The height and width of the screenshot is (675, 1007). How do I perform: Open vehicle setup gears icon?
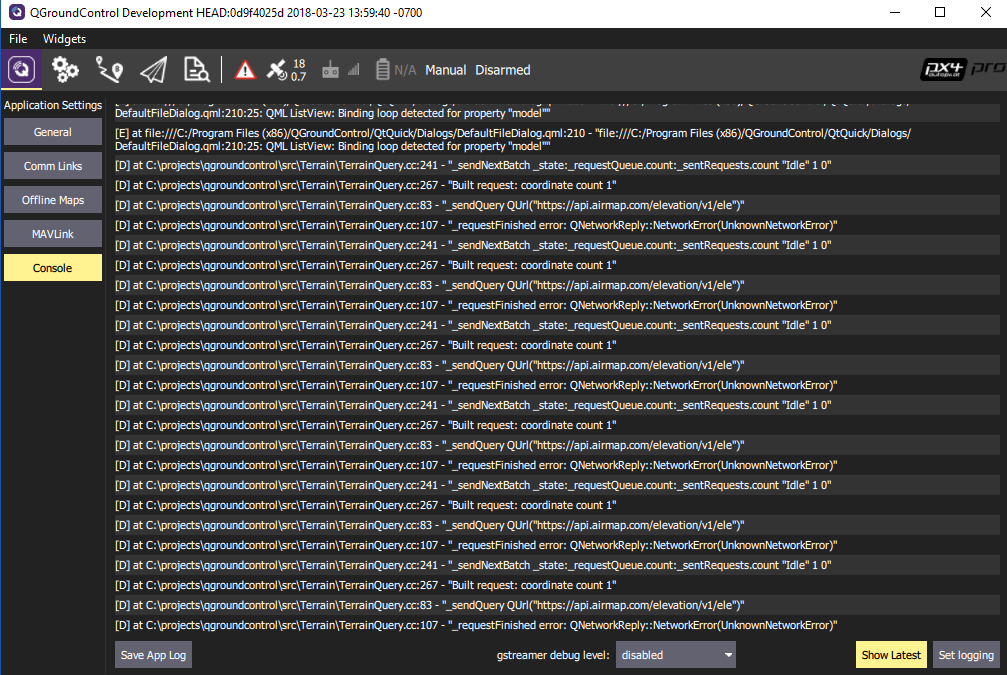tap(65, 69)
